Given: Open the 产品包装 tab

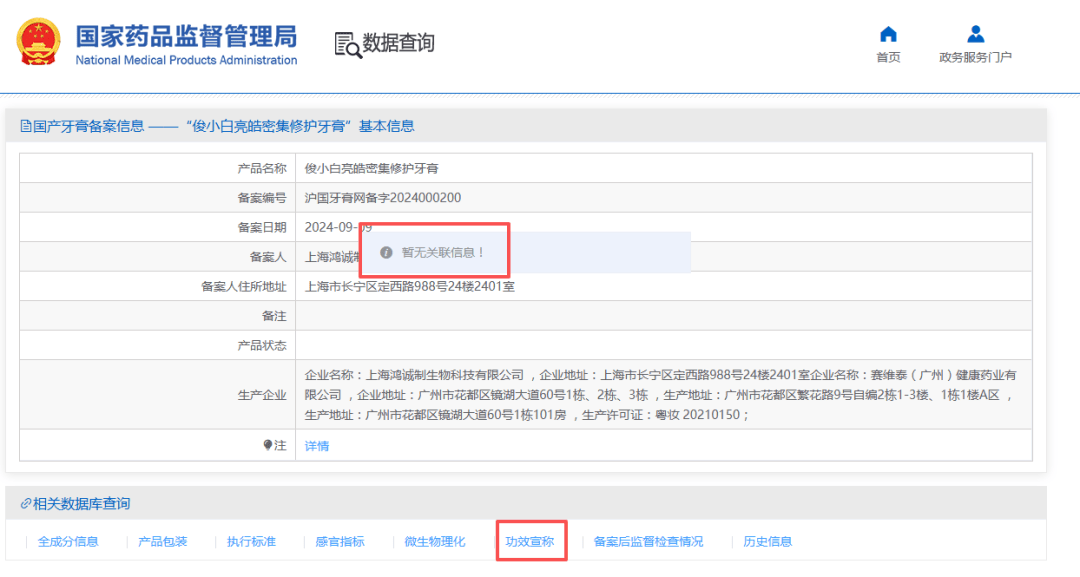Looking at the screenshot, I should [x=163, y=542].
